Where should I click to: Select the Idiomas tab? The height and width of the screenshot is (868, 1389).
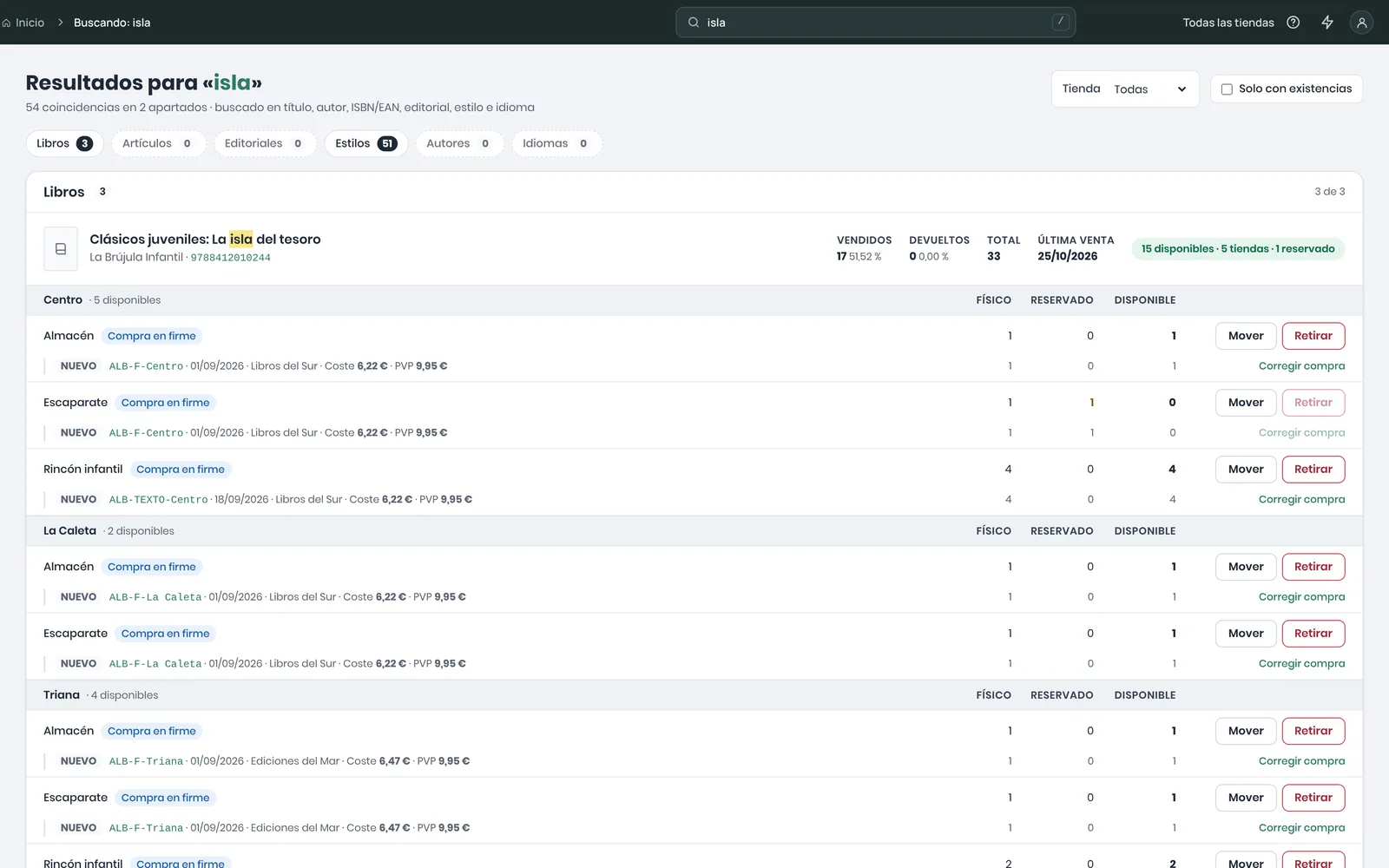[556, 143]
